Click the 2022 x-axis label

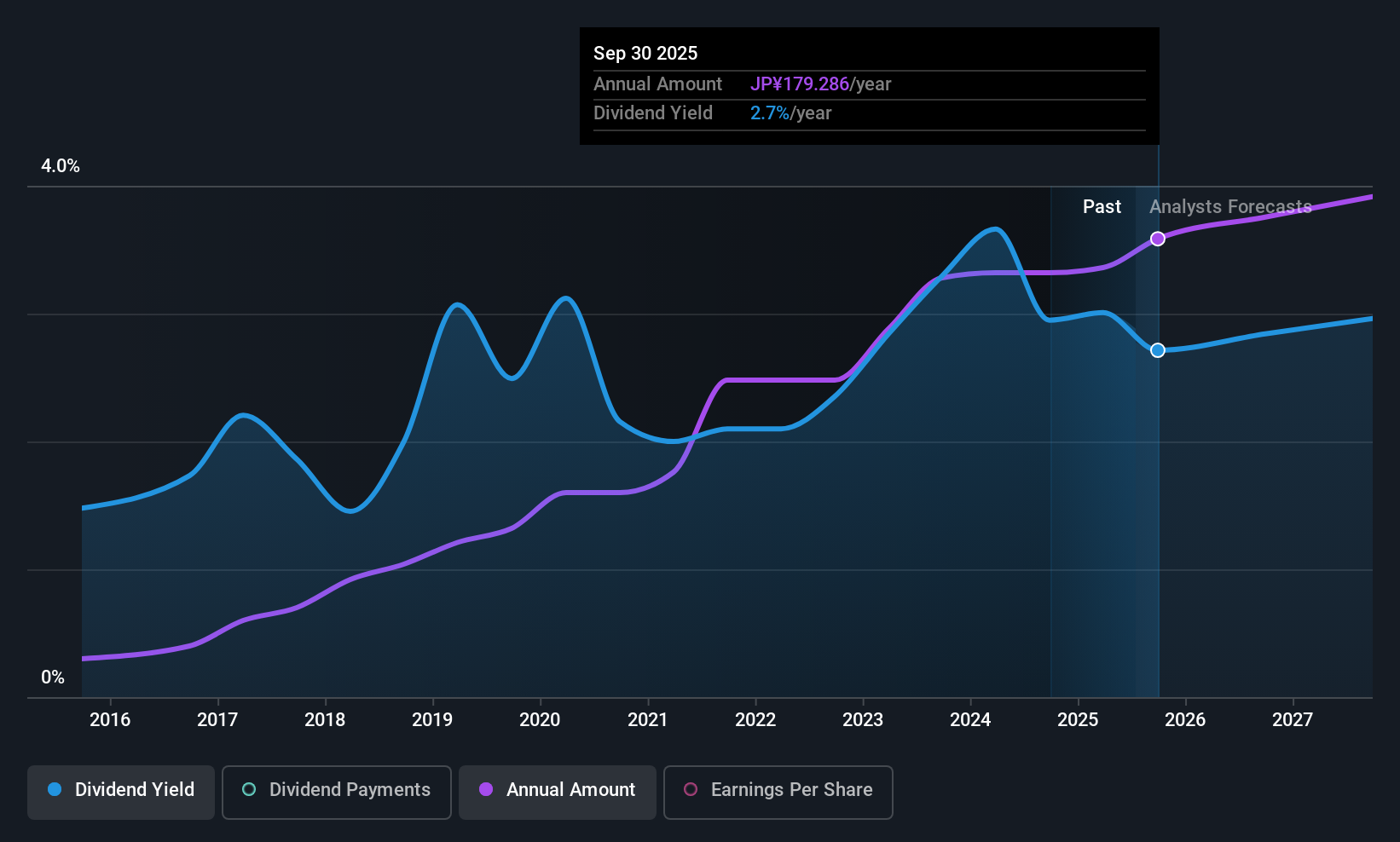pos(755,719)
